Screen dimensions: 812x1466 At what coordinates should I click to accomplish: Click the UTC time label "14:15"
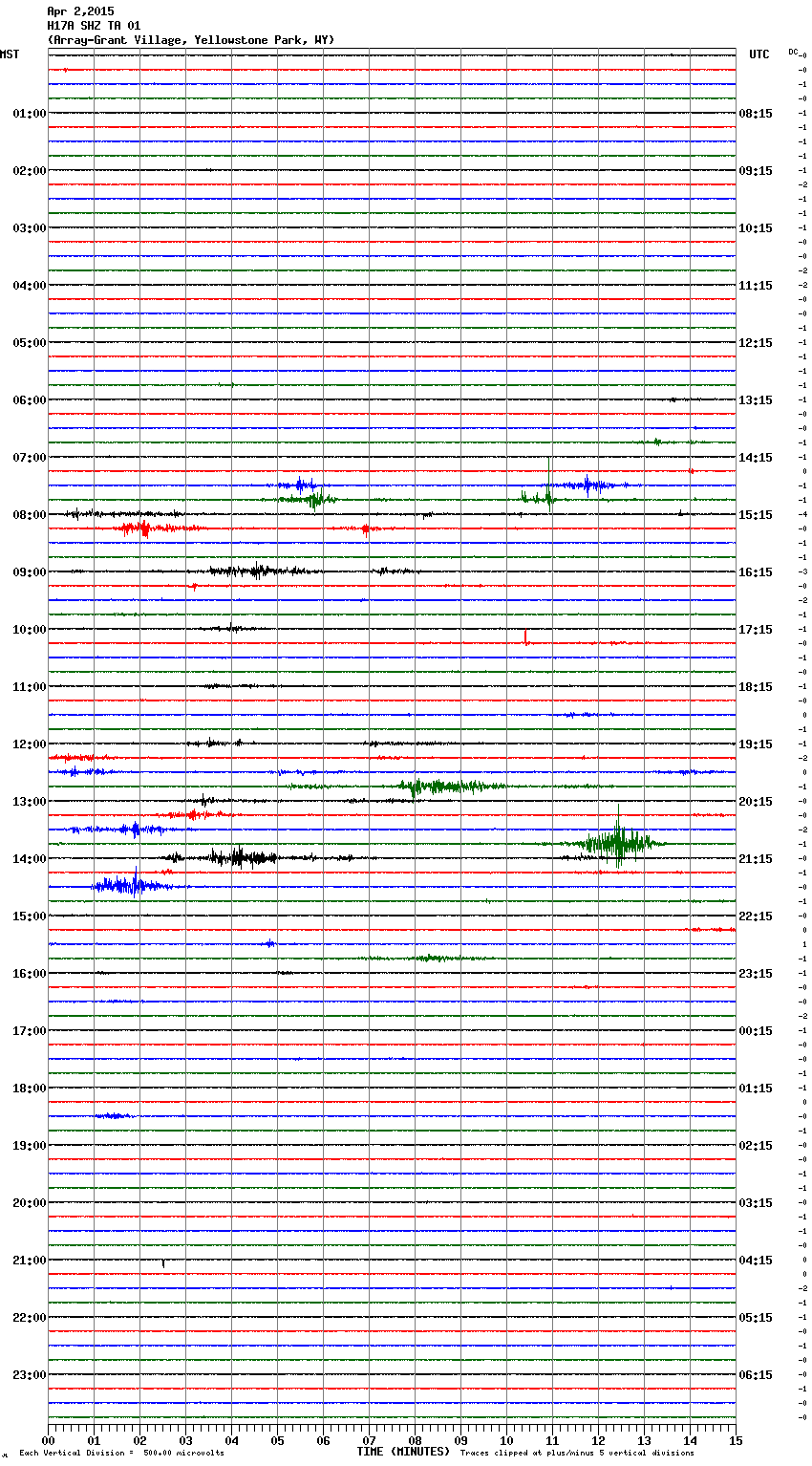coord(756,458)
